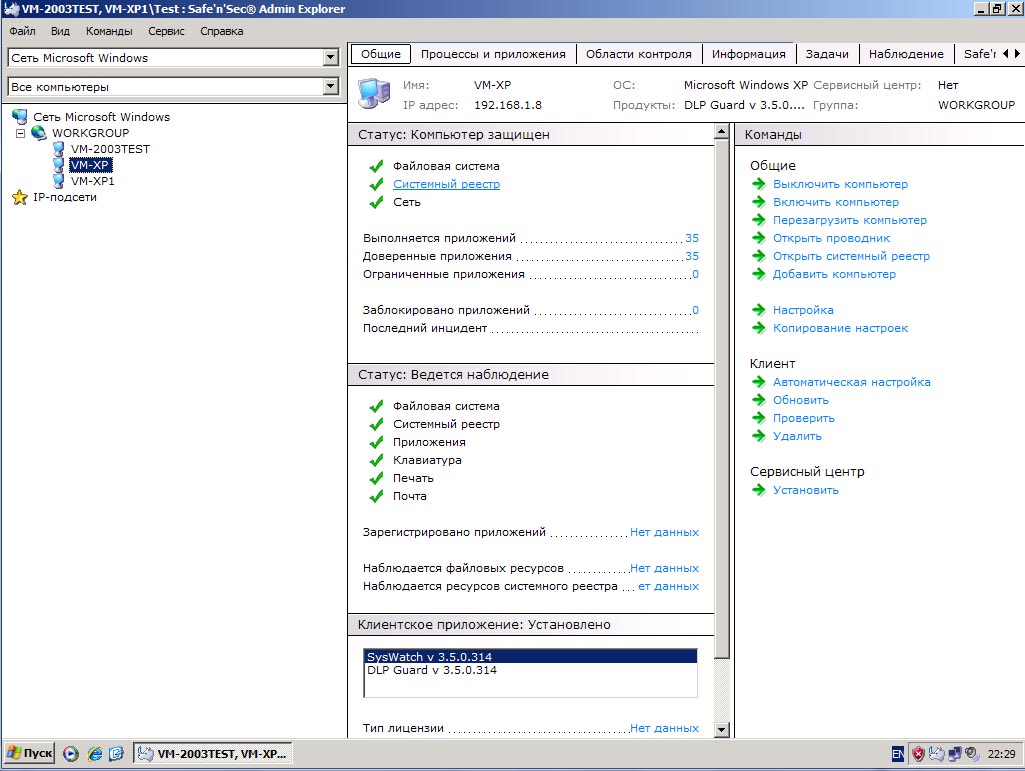Open Windows Media Player from quick launch
The height and width of the screenshot is (771, 1025).
tap(71, 754)
